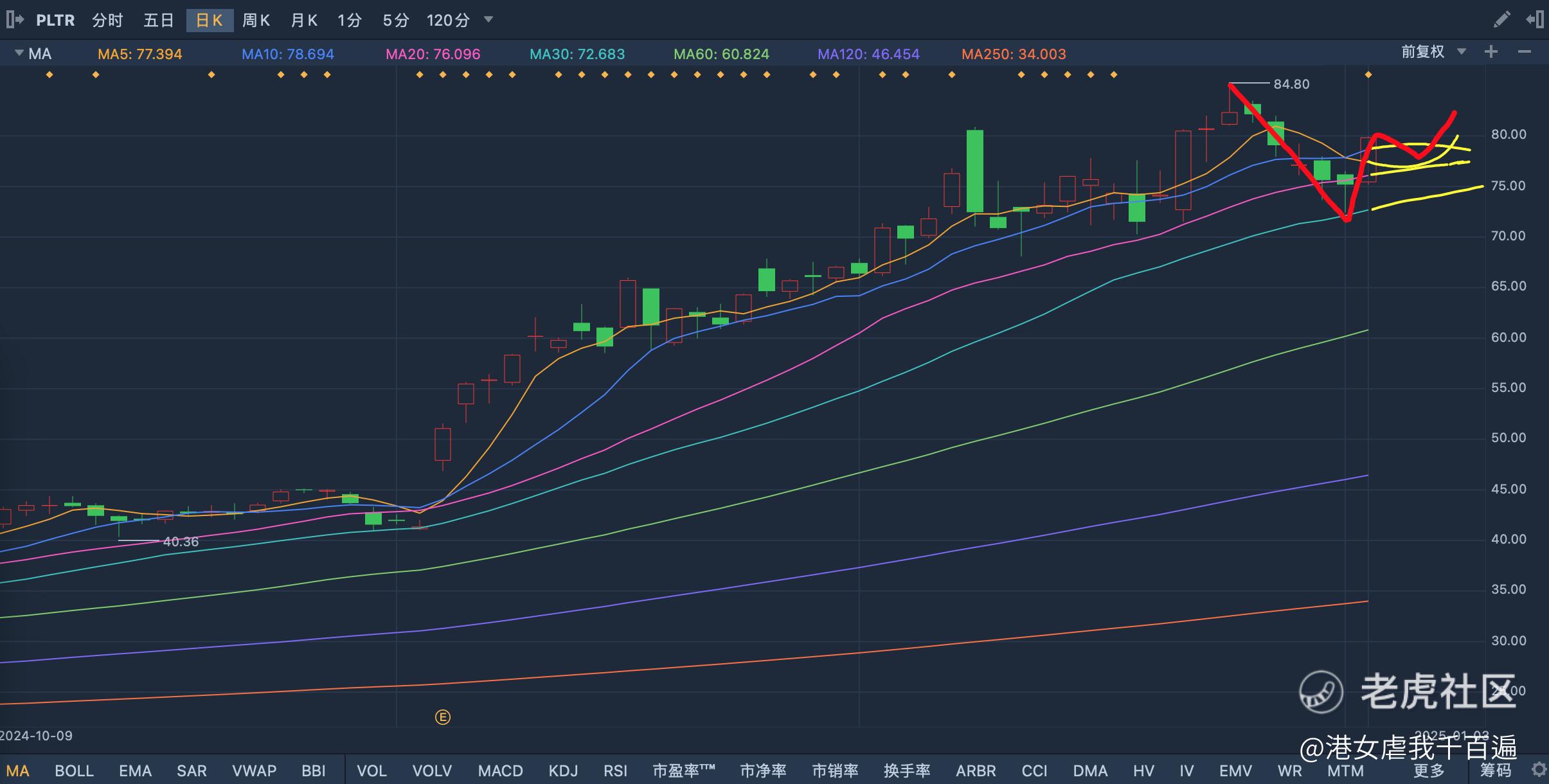The image size is (1549, 784).
Task: Show the 市盈率 P/E indicator
Action: [684, 771]
